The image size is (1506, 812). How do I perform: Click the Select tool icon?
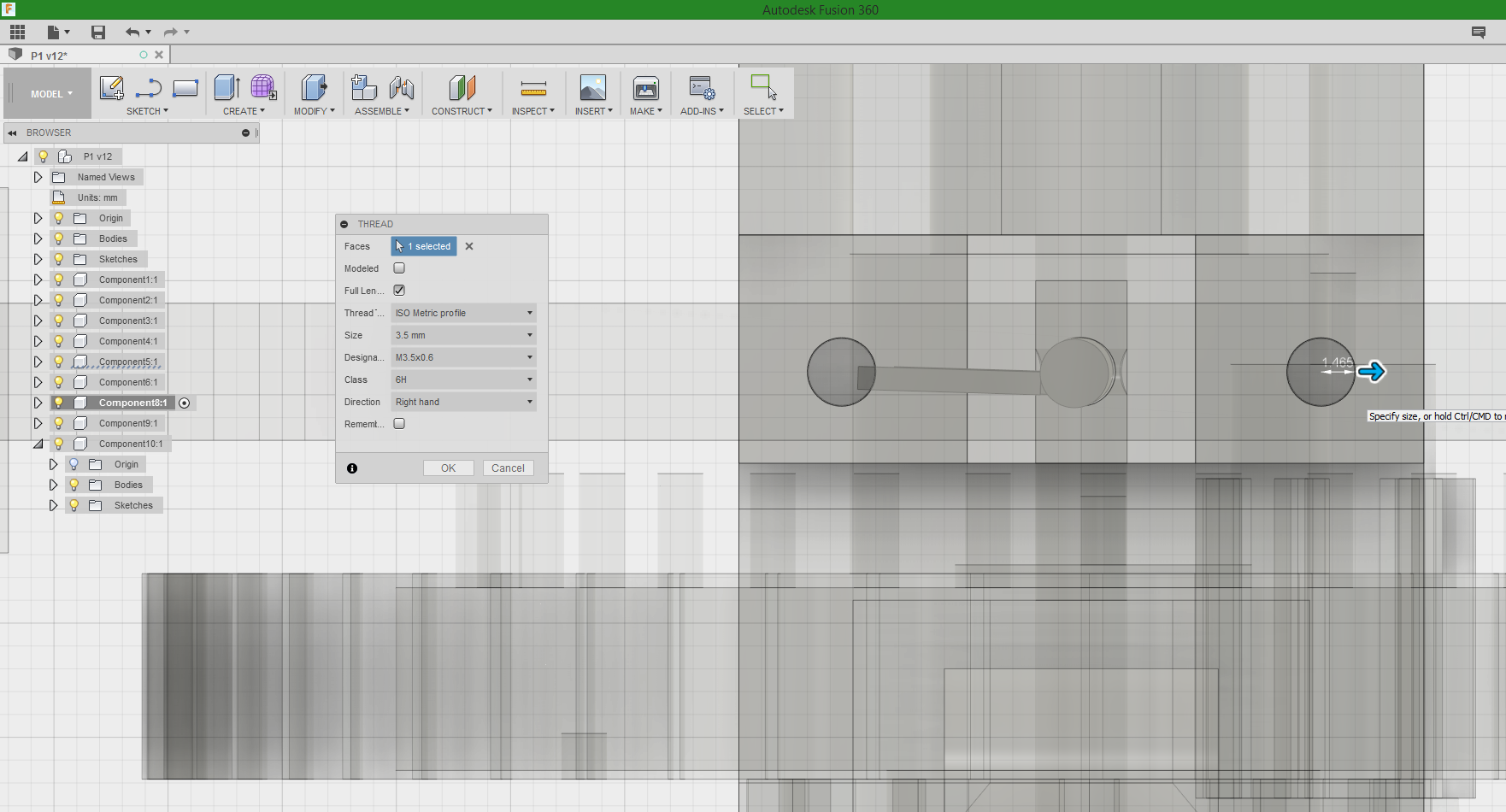click(x=763, y=87)
